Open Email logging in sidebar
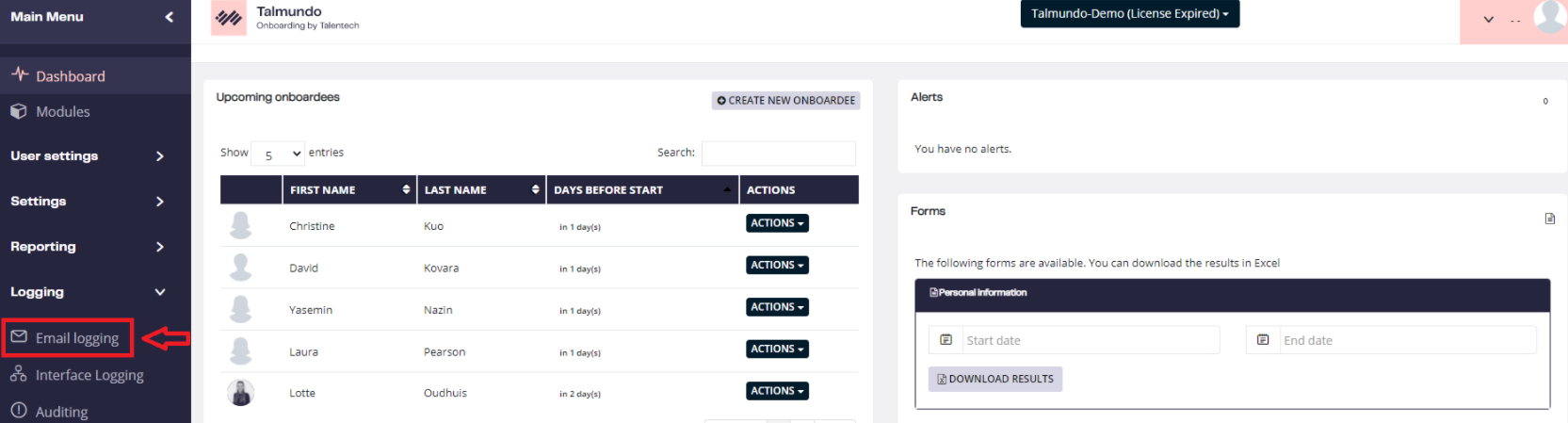 coord(76,338)
